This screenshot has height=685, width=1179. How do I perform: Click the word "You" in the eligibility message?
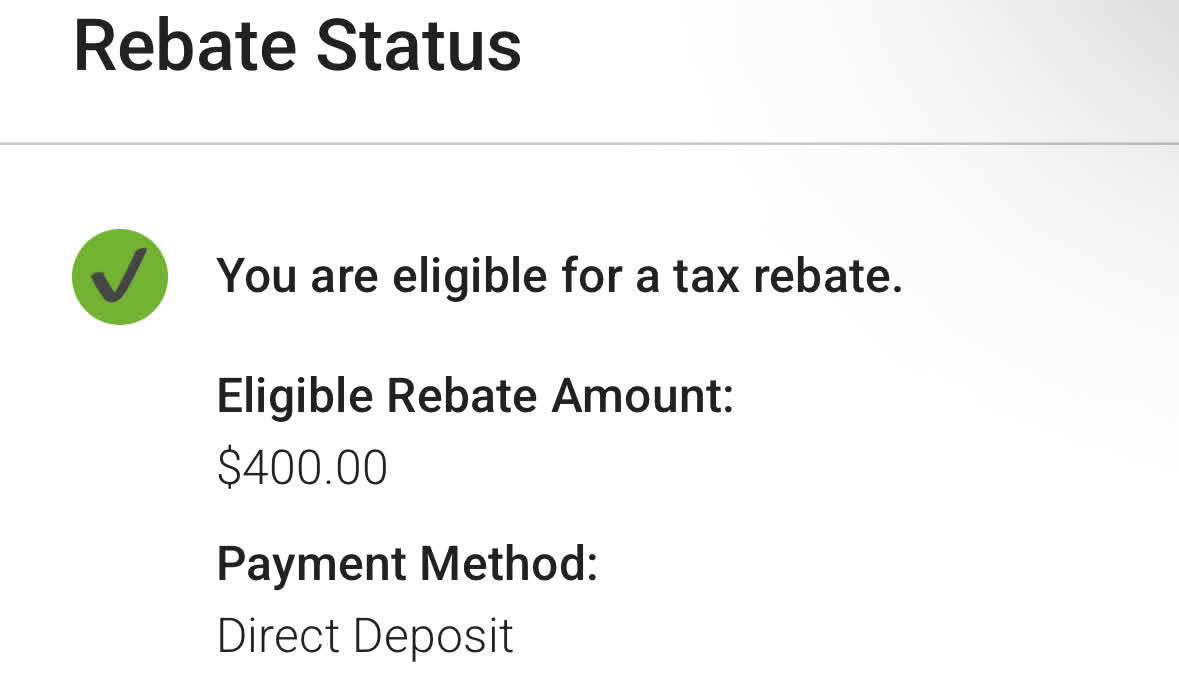(x=257, y=276)
